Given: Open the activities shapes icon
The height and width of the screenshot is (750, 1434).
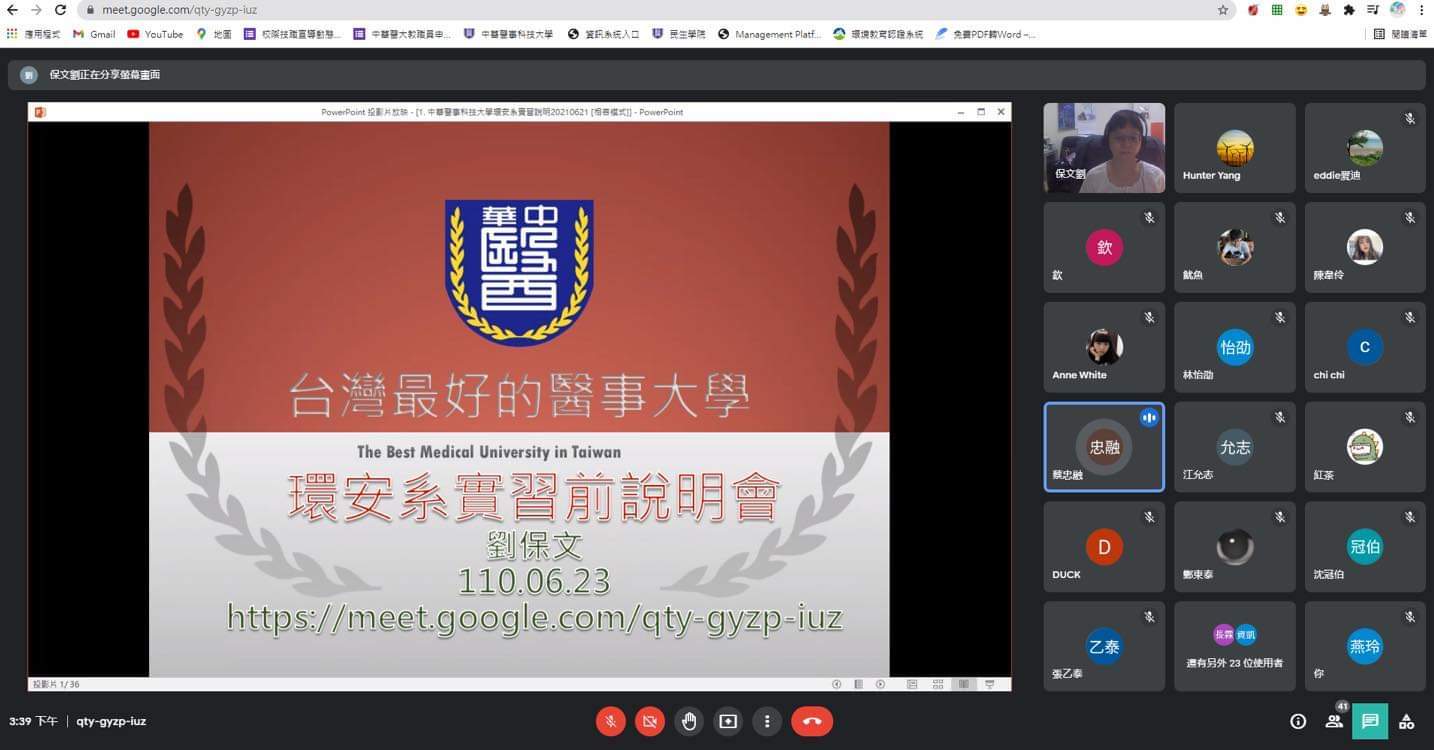Looking at the screenshot, I should (1407, 721).
